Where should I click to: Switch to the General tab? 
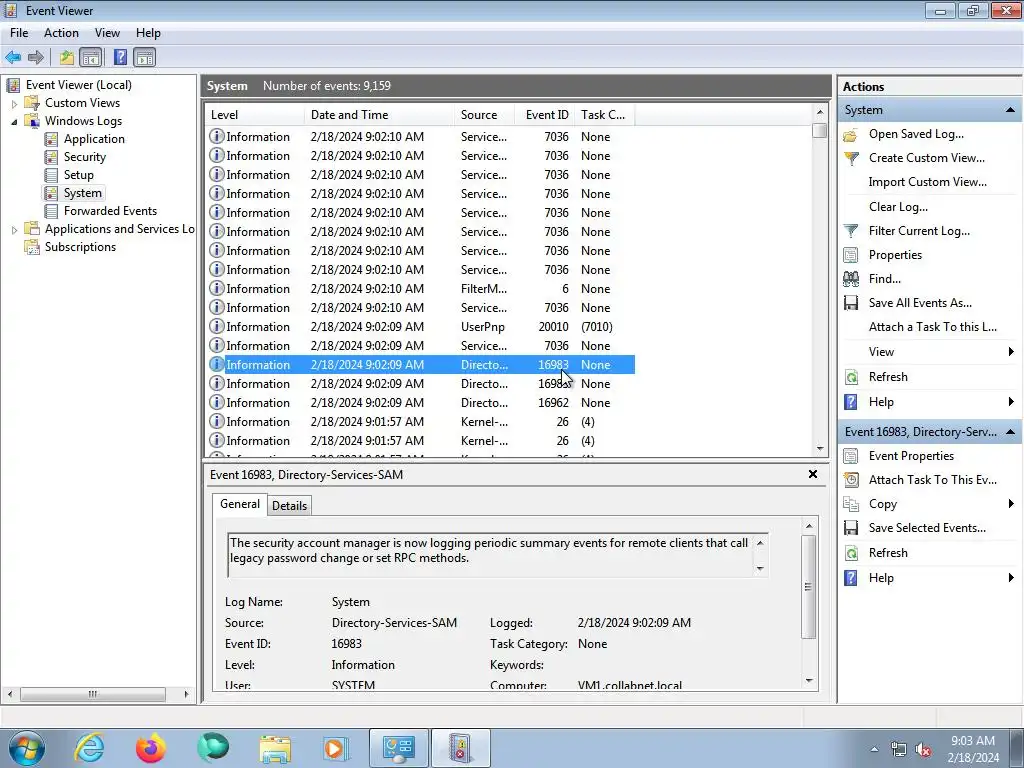tap(240, 504)
